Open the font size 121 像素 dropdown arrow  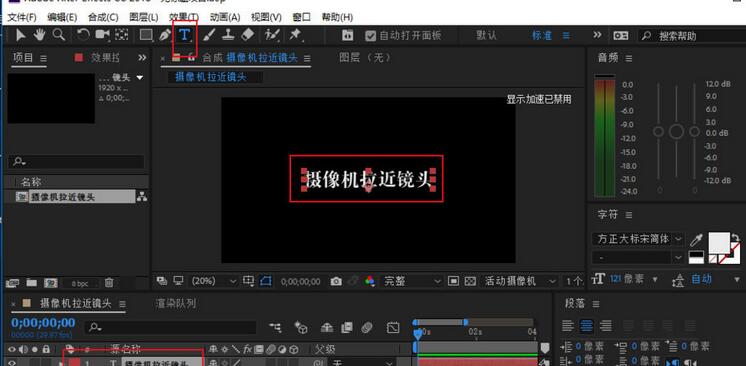point(656,279)
